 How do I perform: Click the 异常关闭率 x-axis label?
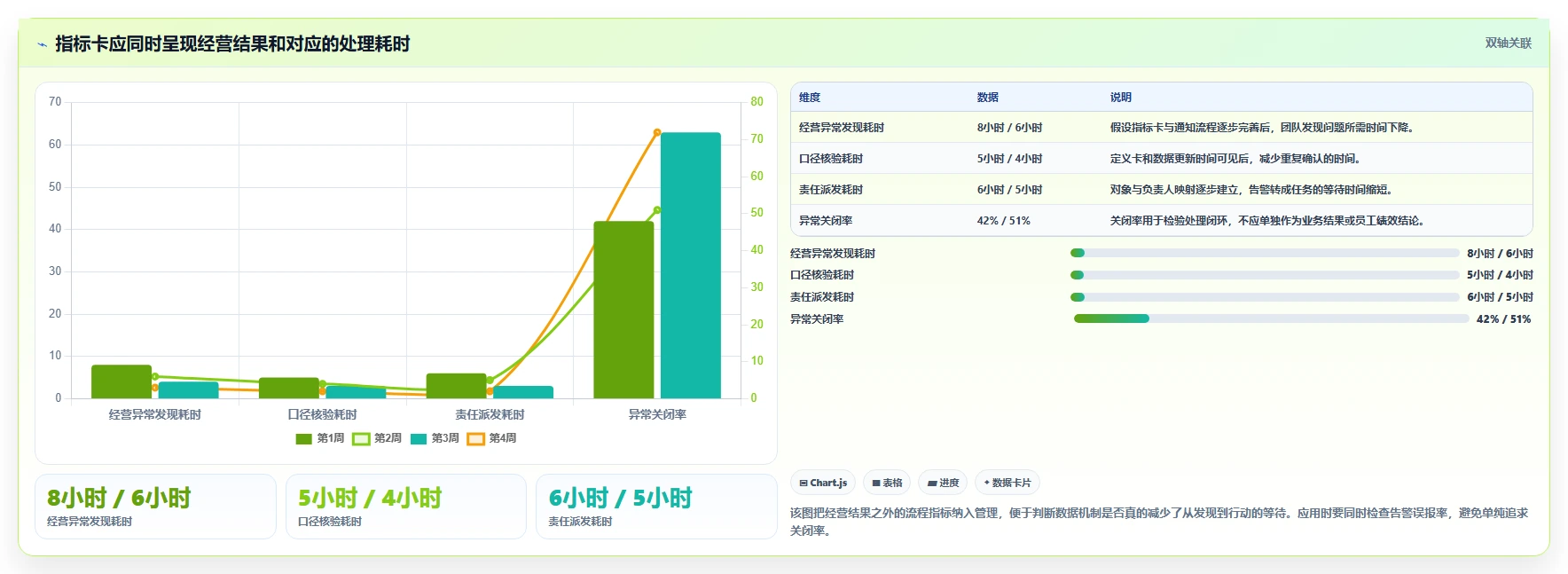657,414
